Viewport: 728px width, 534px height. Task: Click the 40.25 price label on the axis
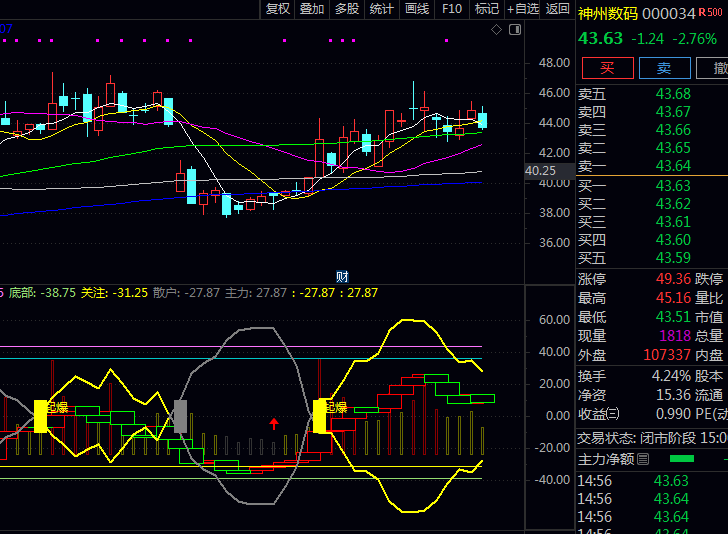(539, 171)
